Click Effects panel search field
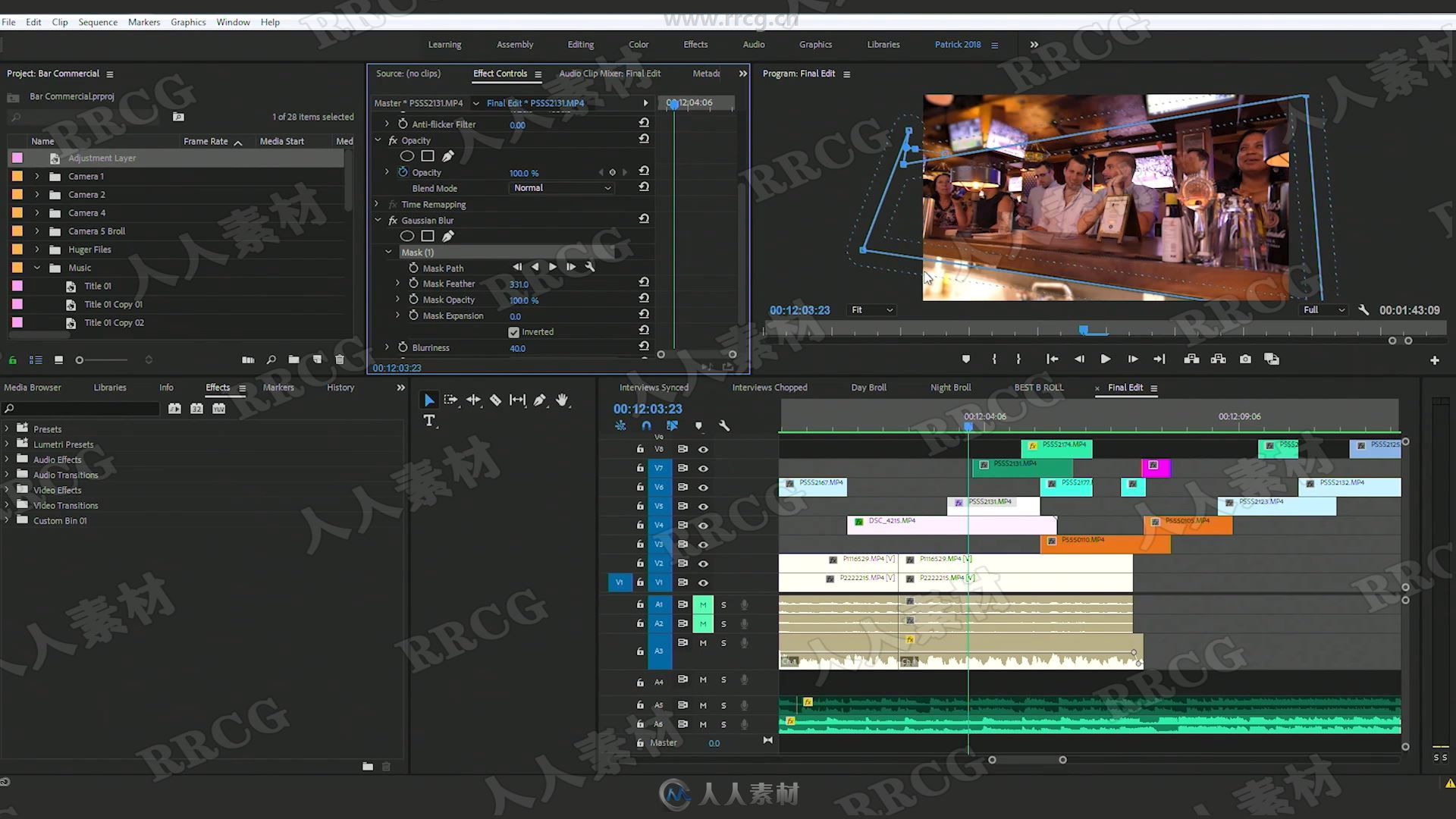Image resolution: width=1456 pixels, height=819 pixels. click(x=82, y=409)
